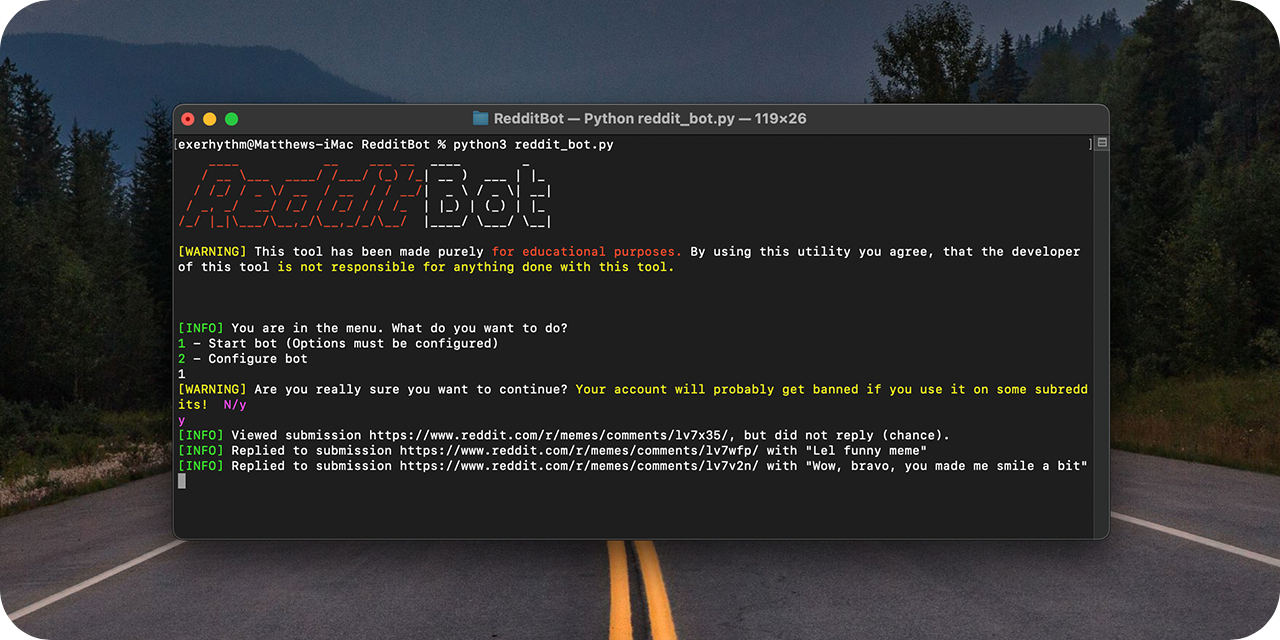
Task: Click the reply text "Lel funny meme"
Action: (866, 450)
